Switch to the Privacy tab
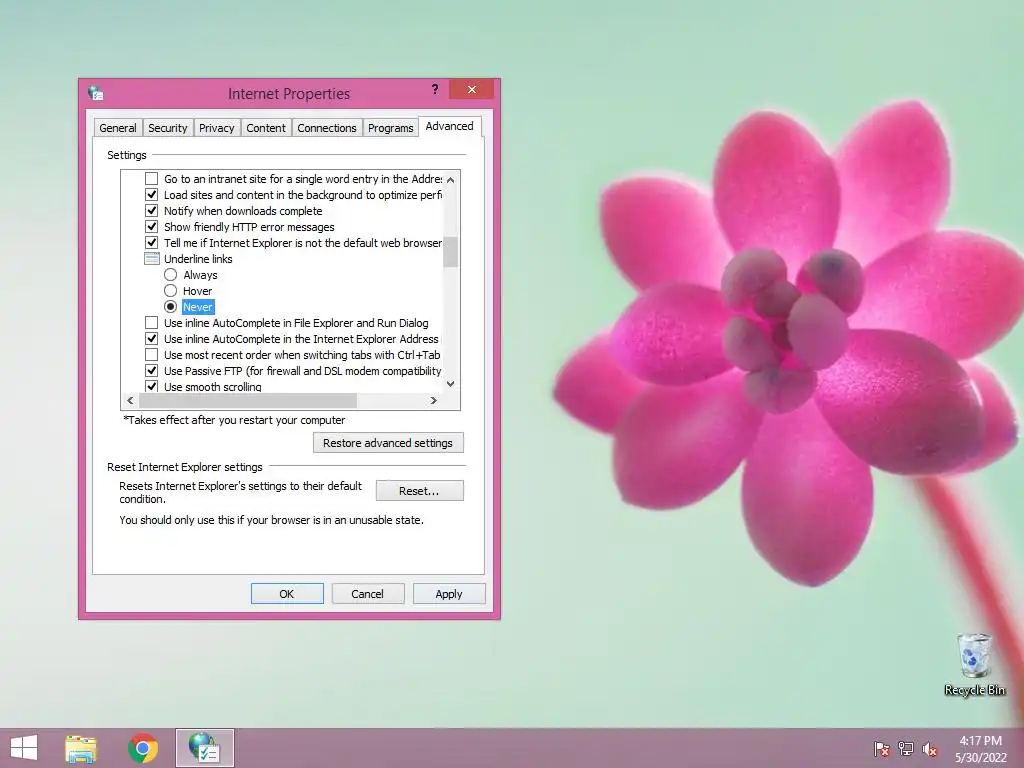 pos(216,128)
